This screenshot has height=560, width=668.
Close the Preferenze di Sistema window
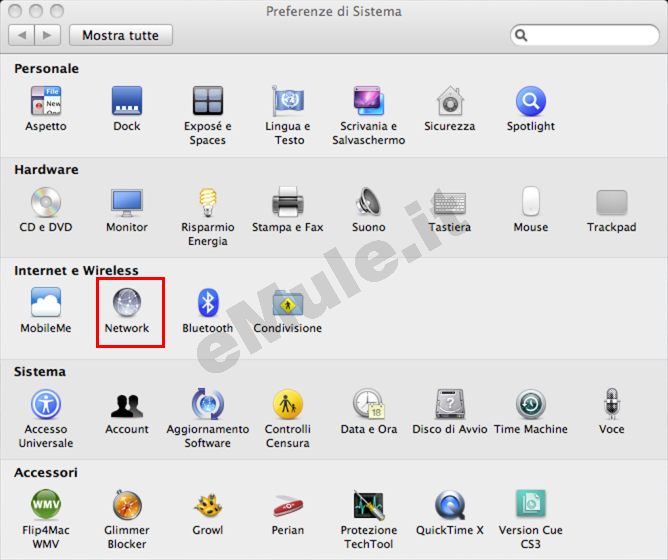(x=15, y=11)
